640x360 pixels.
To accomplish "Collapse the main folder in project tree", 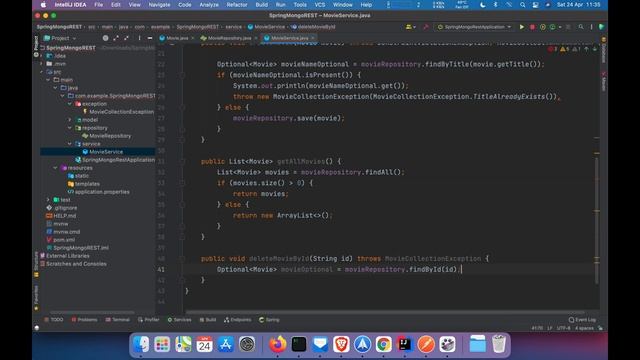I will click(x=49, y=80).
